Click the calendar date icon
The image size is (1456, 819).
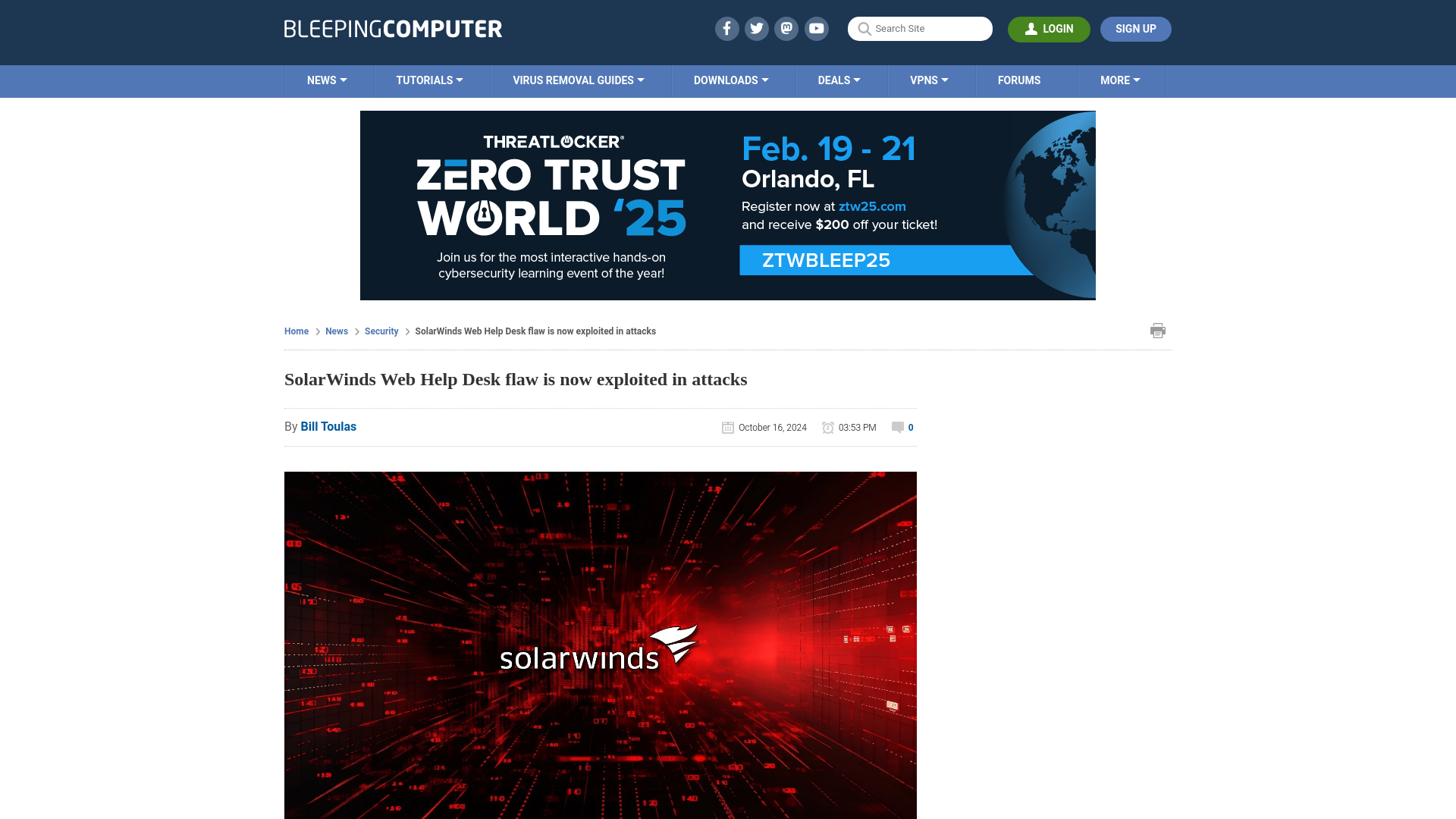click(x=727, y=427)
